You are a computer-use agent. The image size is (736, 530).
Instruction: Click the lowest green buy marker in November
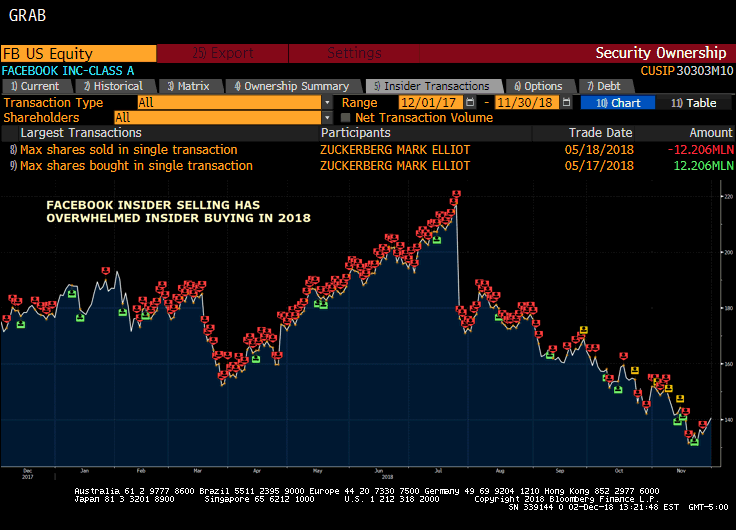[694, 442]
